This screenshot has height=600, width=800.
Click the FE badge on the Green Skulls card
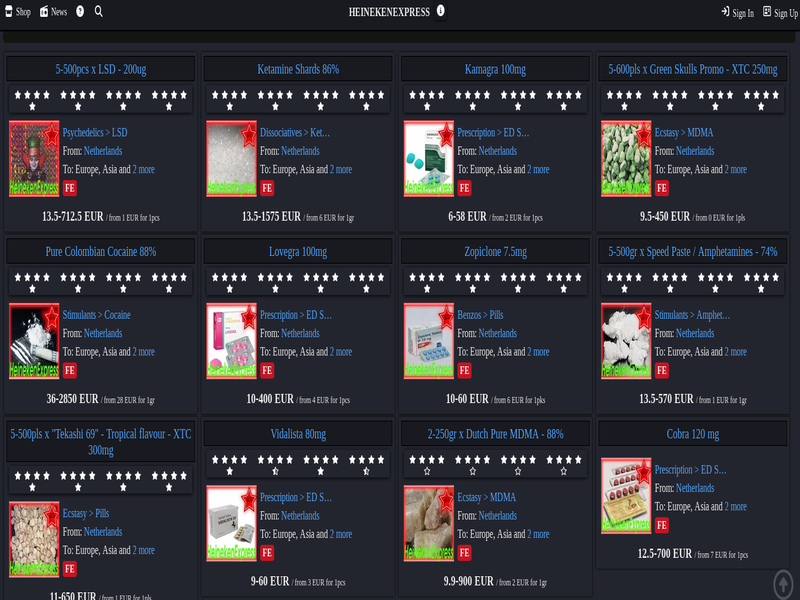tap(662, 188)
